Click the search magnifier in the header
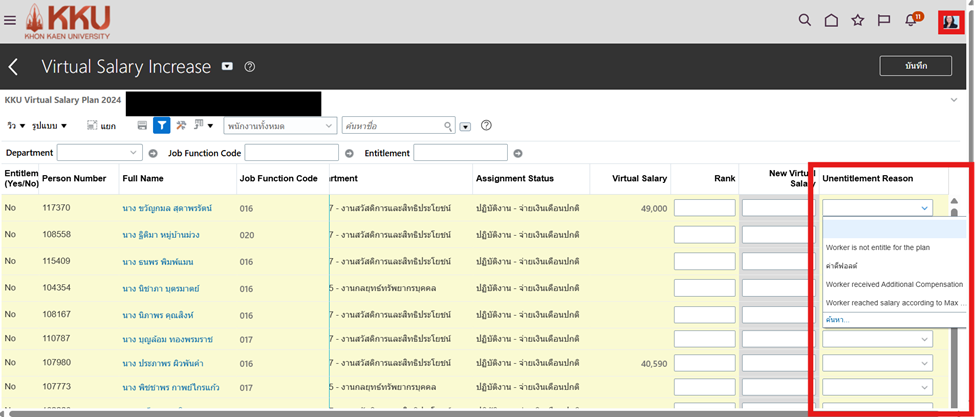This screenshot has height=417, width=975. pos(805,20)
